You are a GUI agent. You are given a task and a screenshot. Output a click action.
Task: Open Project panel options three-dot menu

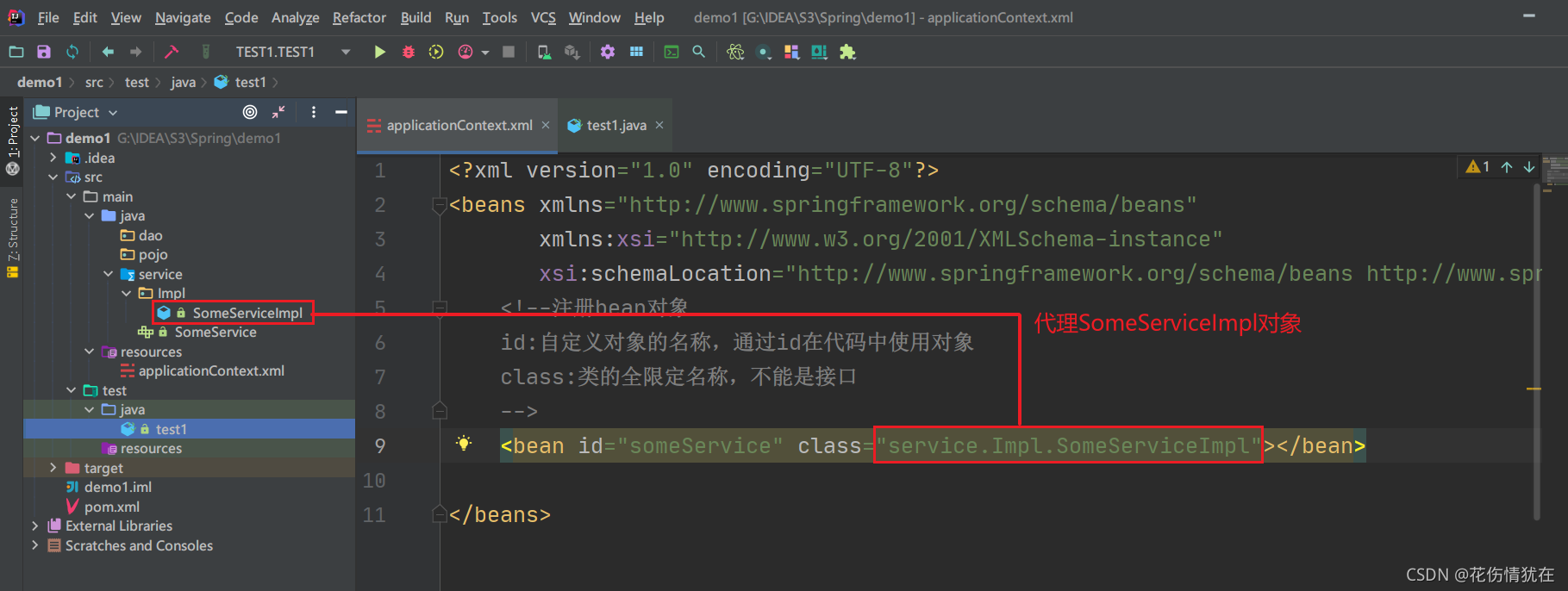click(x=314, y=112)
